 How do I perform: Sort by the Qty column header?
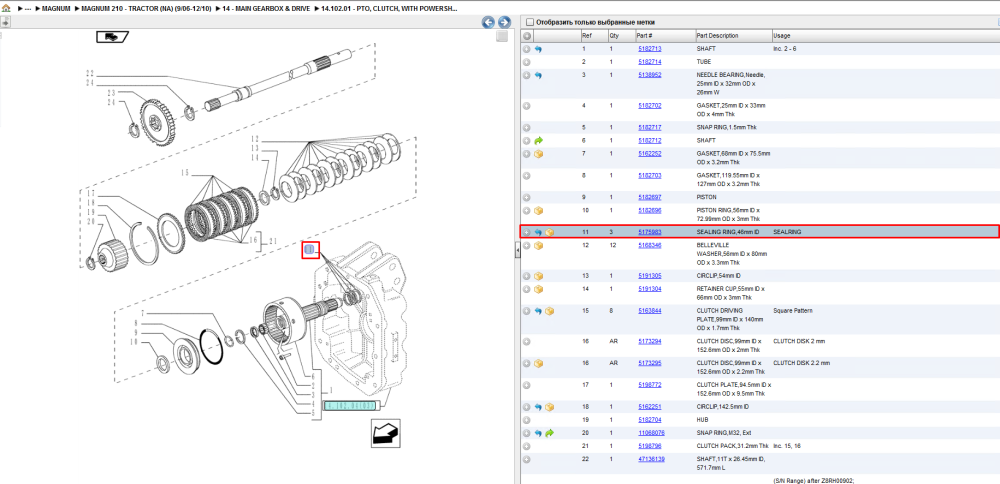614,36
